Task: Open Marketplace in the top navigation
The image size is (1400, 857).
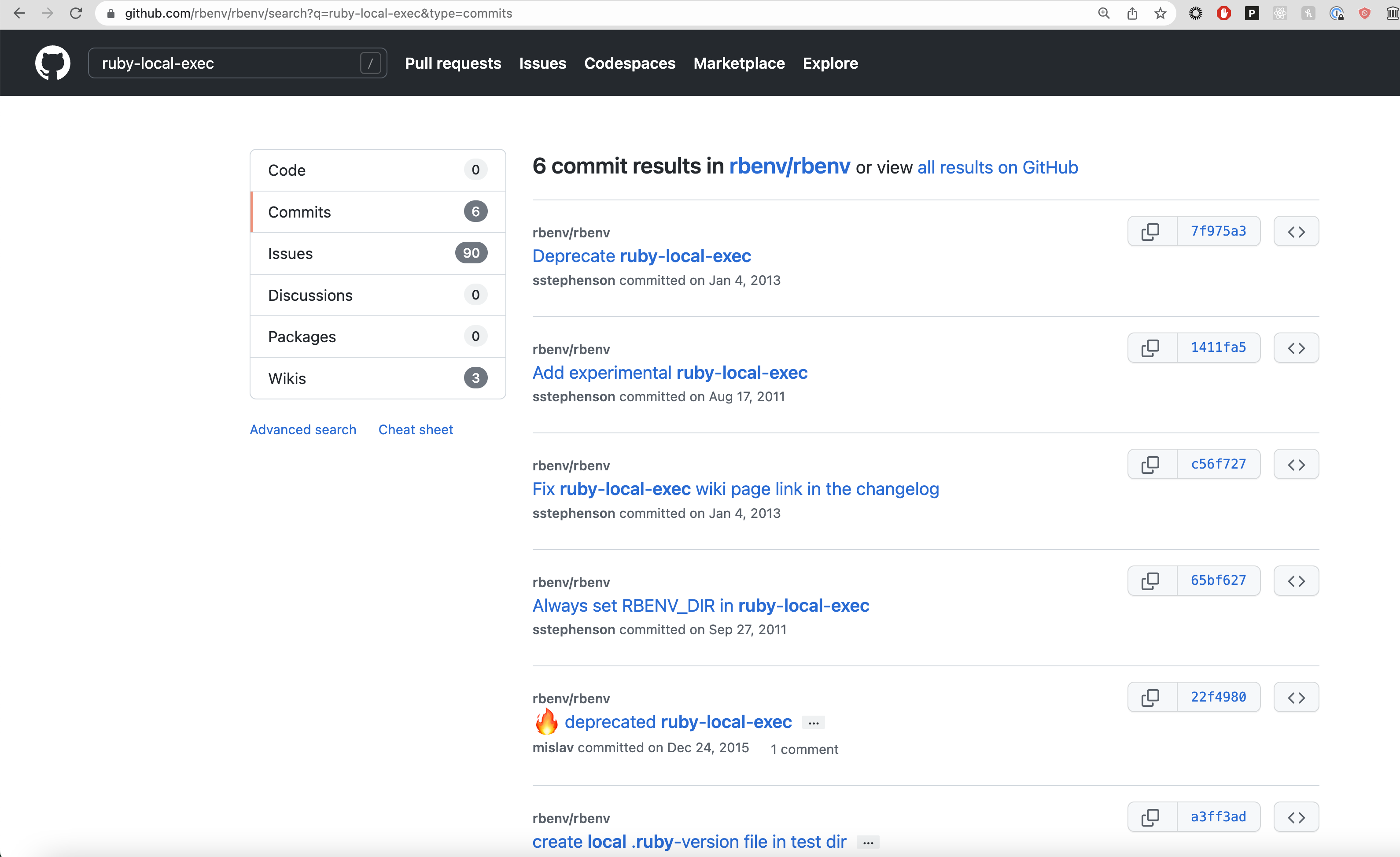Action: 739,63
